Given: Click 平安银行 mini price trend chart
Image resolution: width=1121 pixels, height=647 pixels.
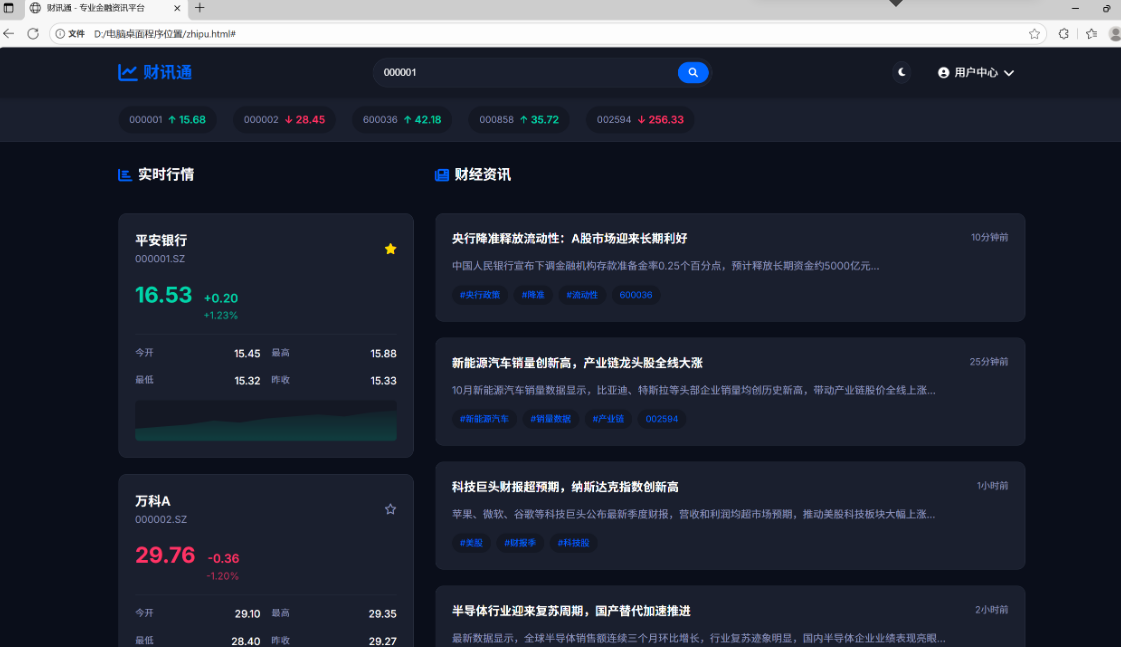Looking at the screenshot, I should point(266,421).
